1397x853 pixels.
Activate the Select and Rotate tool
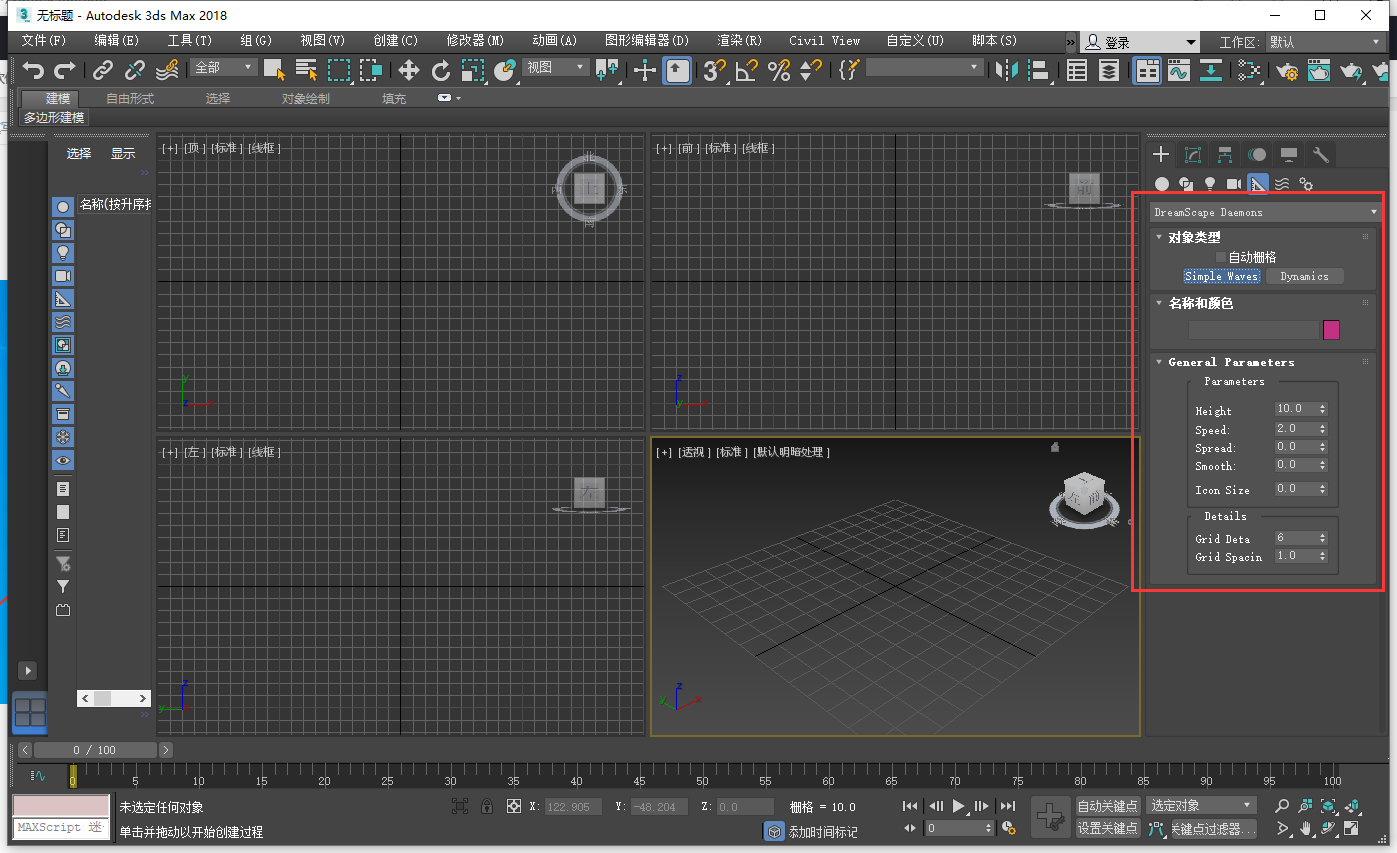click(441, 70)
